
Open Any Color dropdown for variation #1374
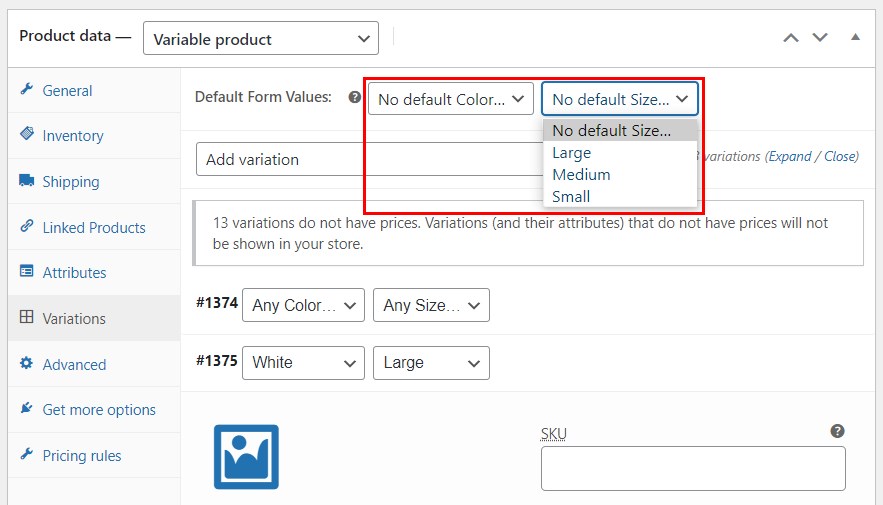tap(304, 305)
